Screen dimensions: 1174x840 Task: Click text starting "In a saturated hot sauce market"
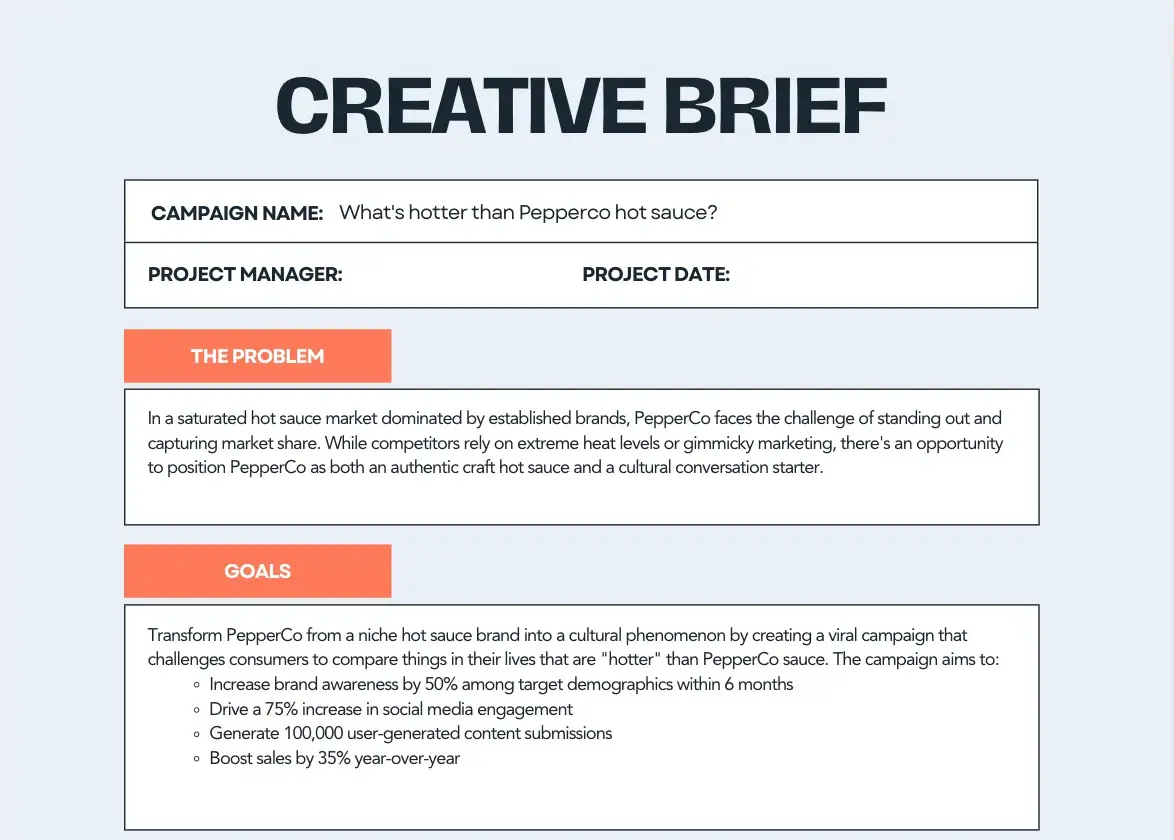point(260,418)
